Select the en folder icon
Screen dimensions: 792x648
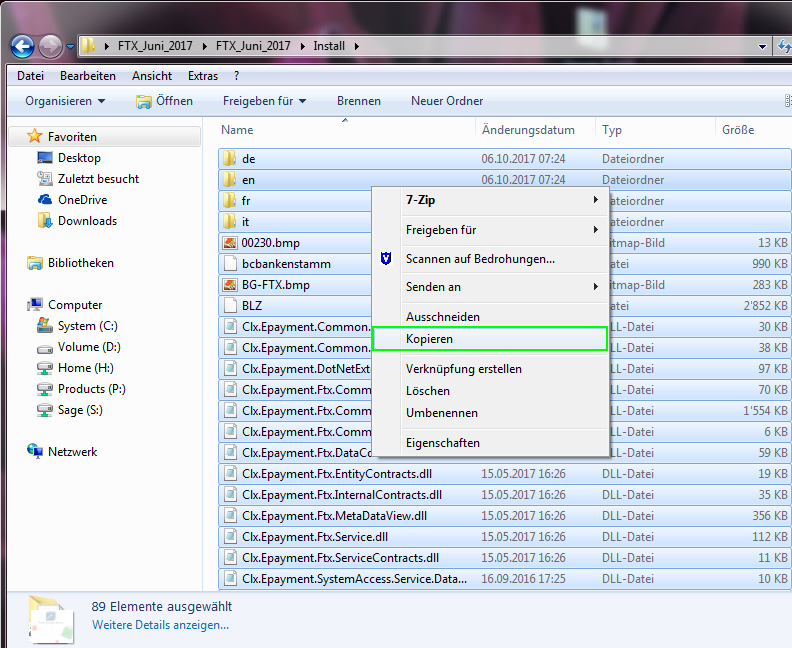pyautogui.click(x=230, y=179)
